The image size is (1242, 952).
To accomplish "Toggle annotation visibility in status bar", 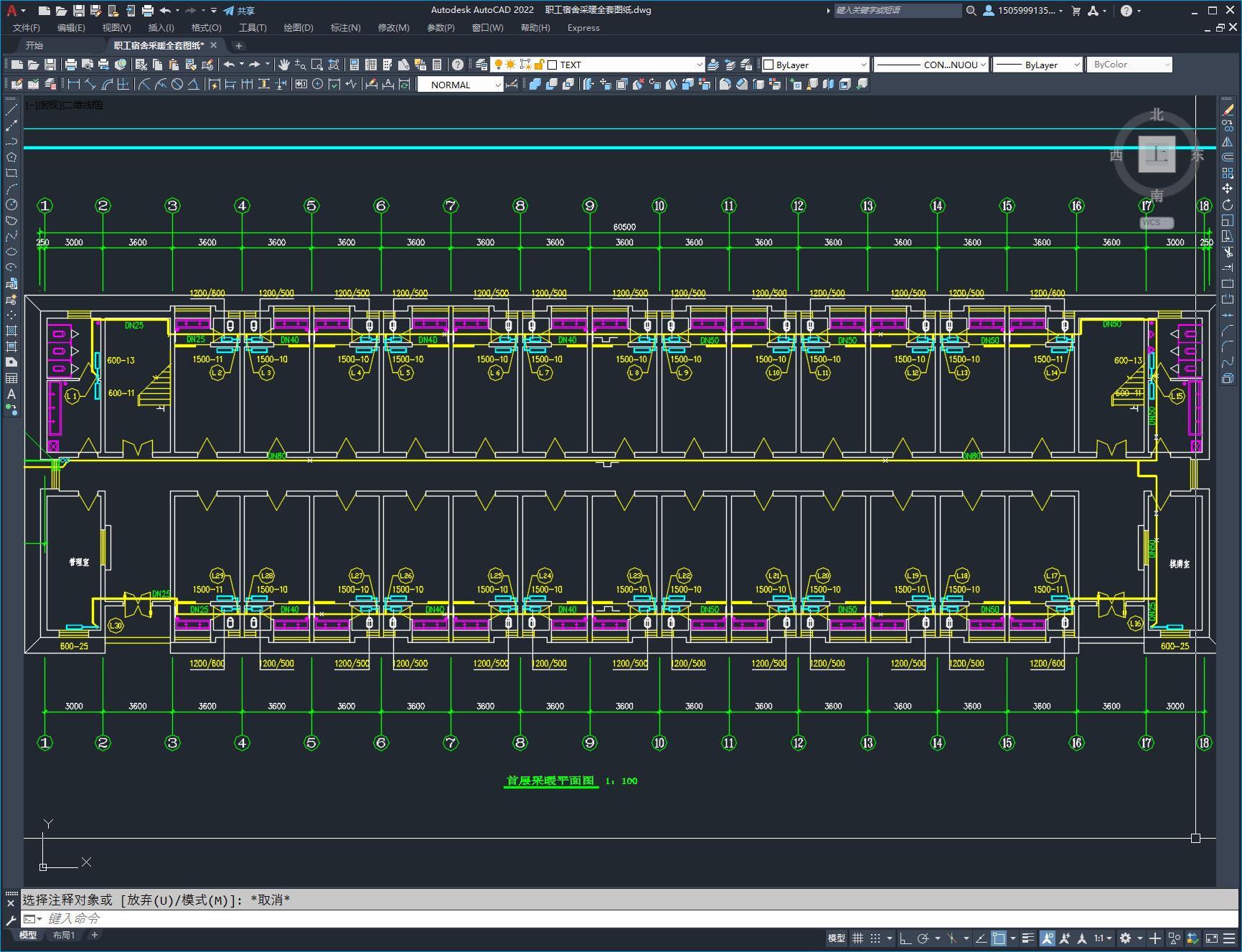I will 1048,938.
